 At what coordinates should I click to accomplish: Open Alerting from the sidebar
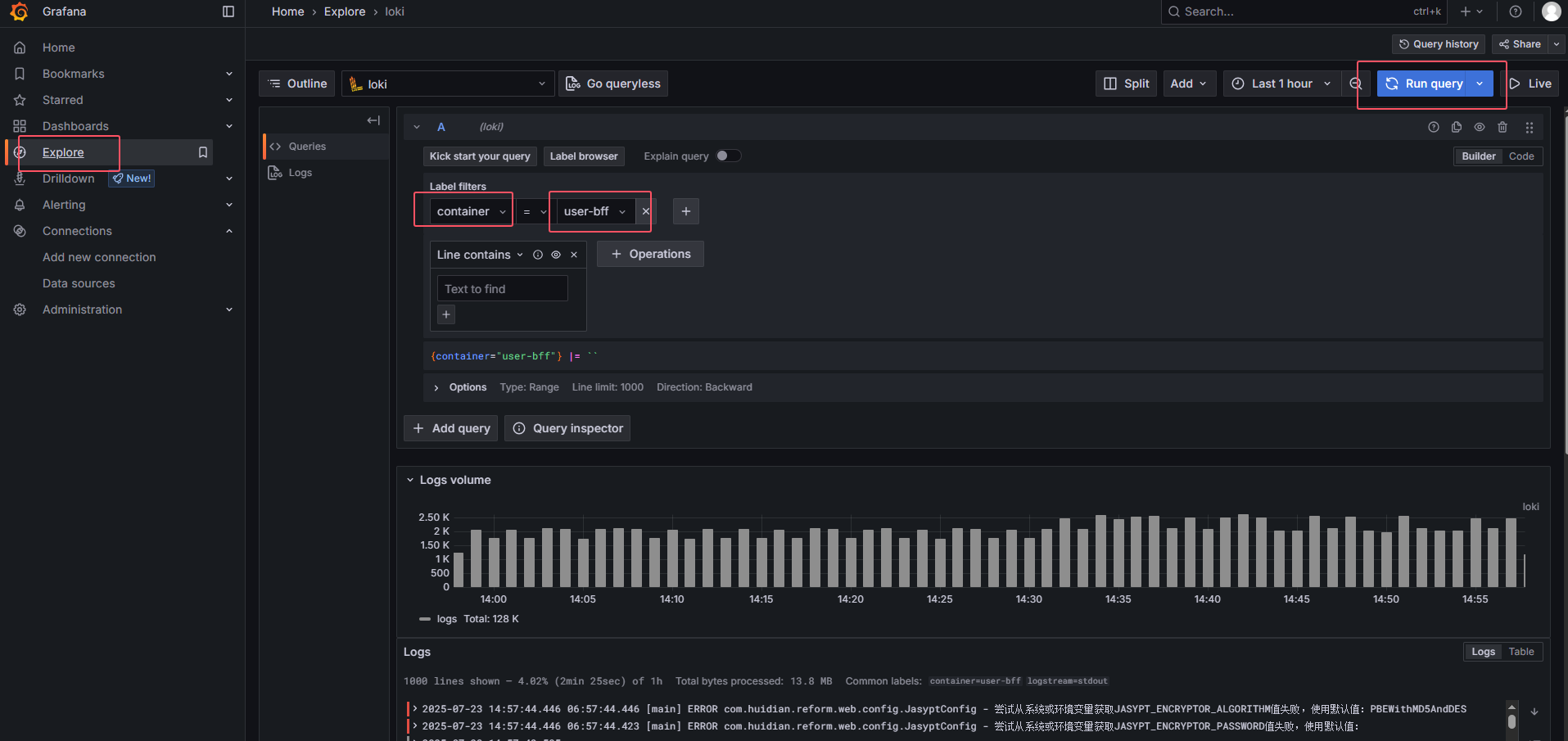tap(64, 205)
